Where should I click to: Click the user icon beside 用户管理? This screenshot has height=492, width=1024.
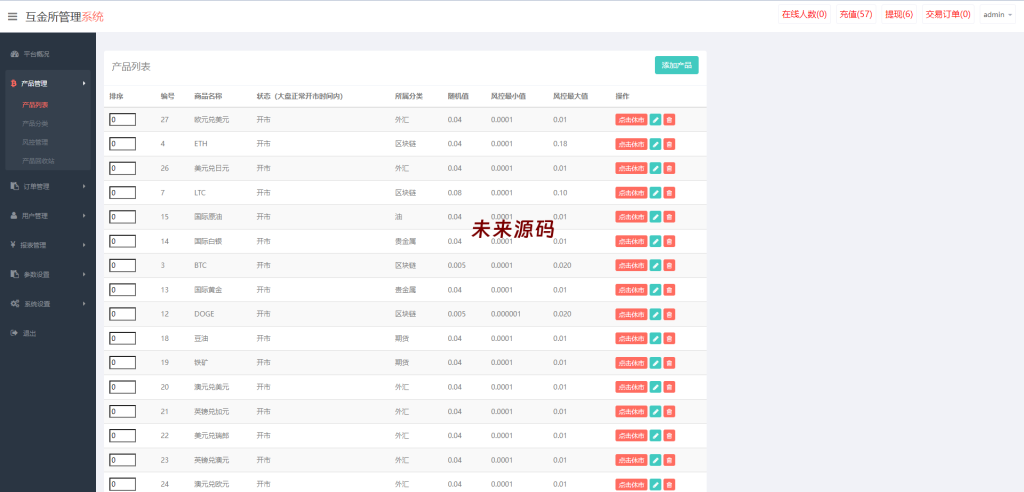(14, 216)
